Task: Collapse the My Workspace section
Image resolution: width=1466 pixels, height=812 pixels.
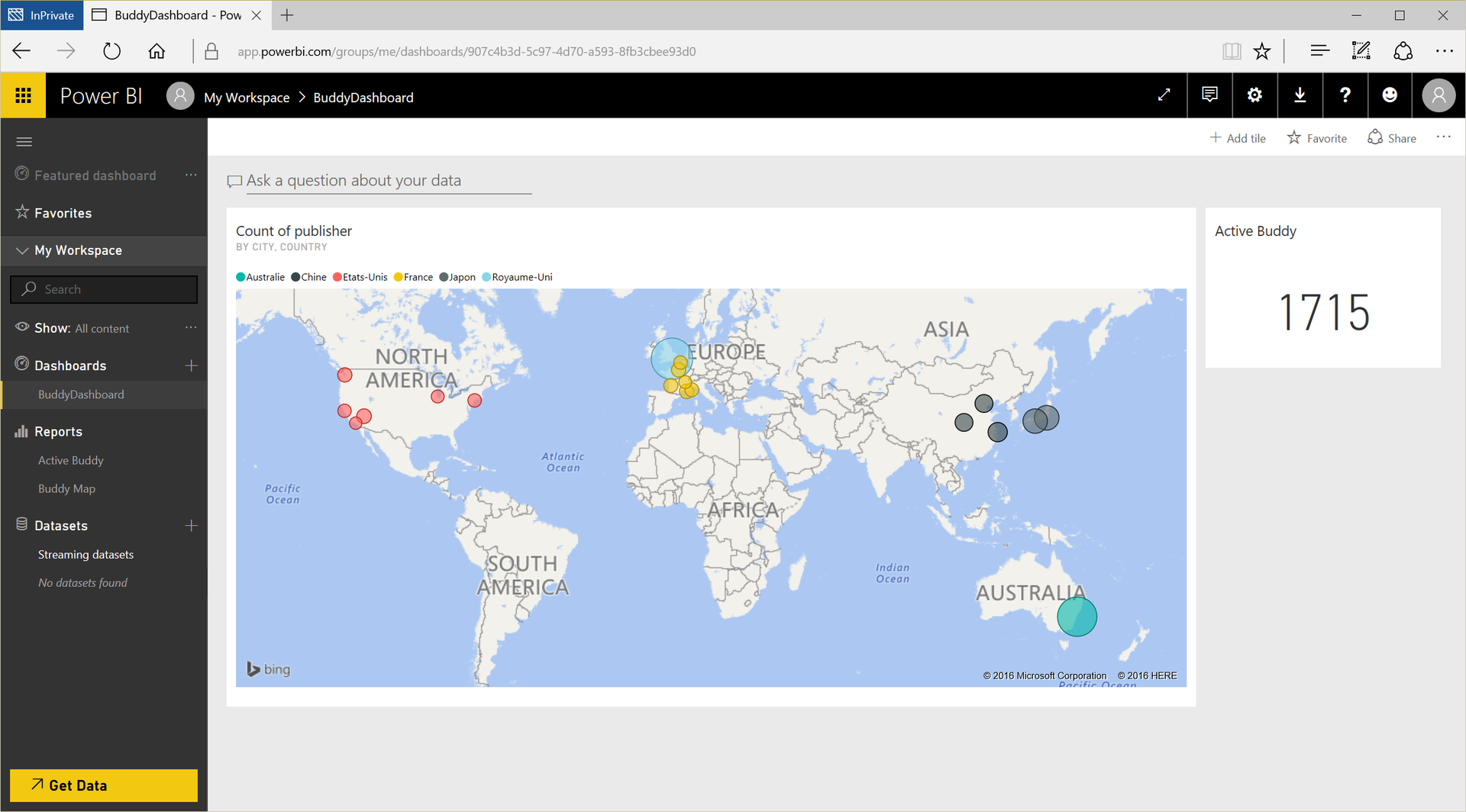Action: coord(22,250)
